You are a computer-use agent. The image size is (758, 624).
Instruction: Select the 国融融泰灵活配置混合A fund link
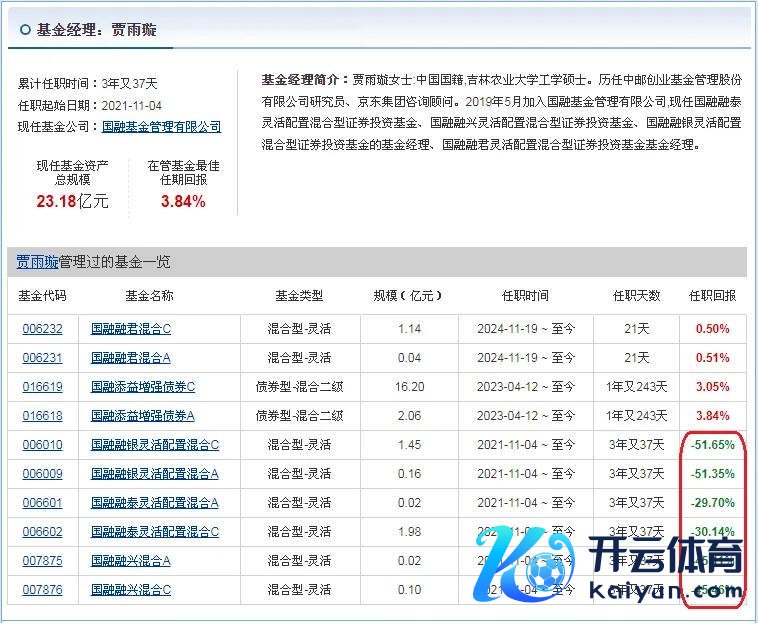tap(155, 502)
